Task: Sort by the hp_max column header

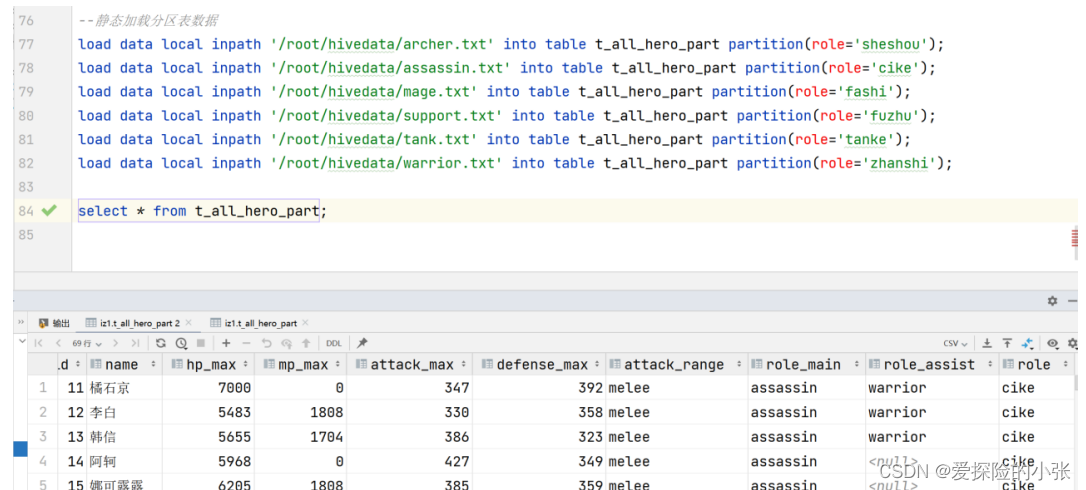Action: coord(208,365)
